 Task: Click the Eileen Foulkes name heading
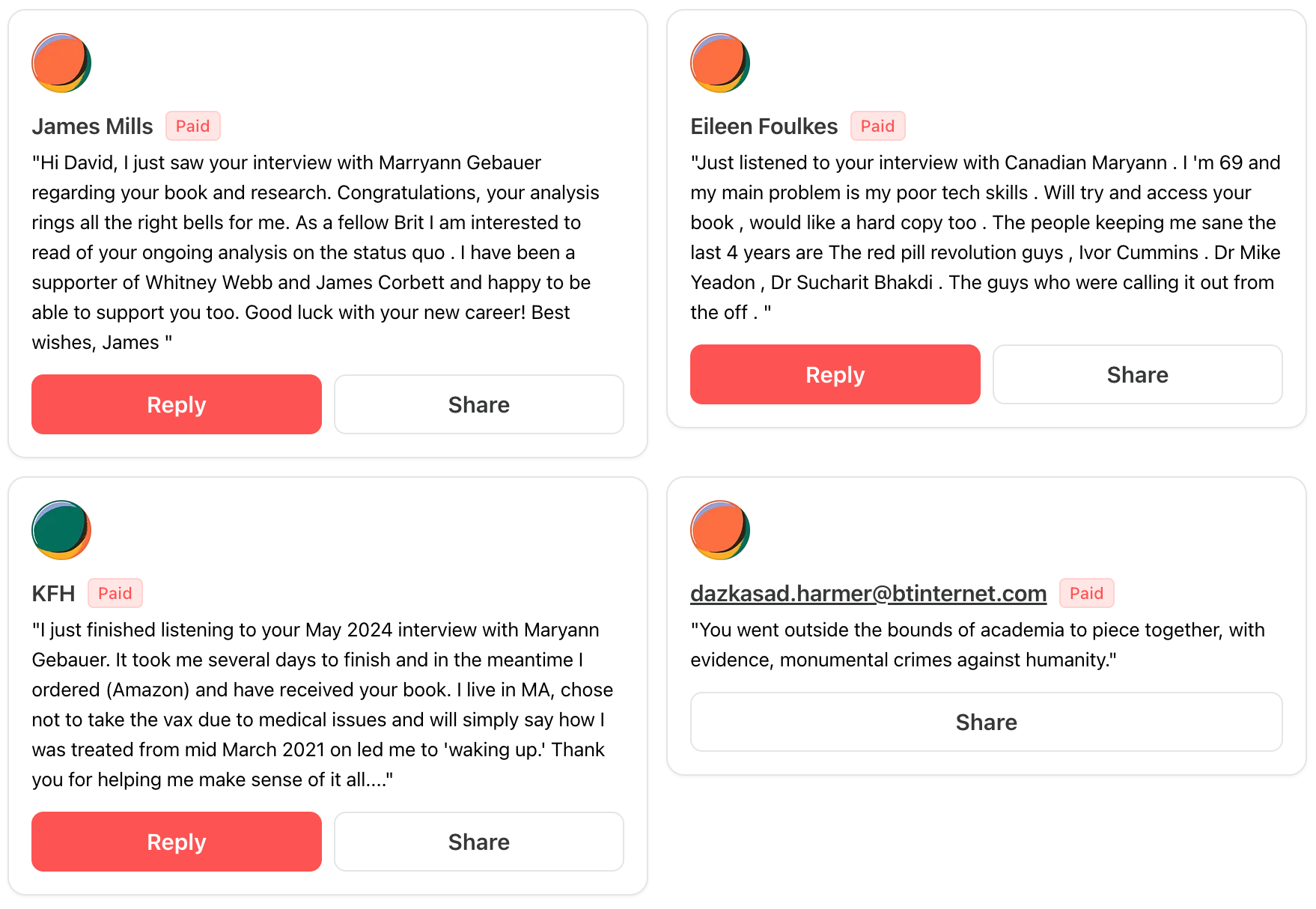(x=764, y=127)
